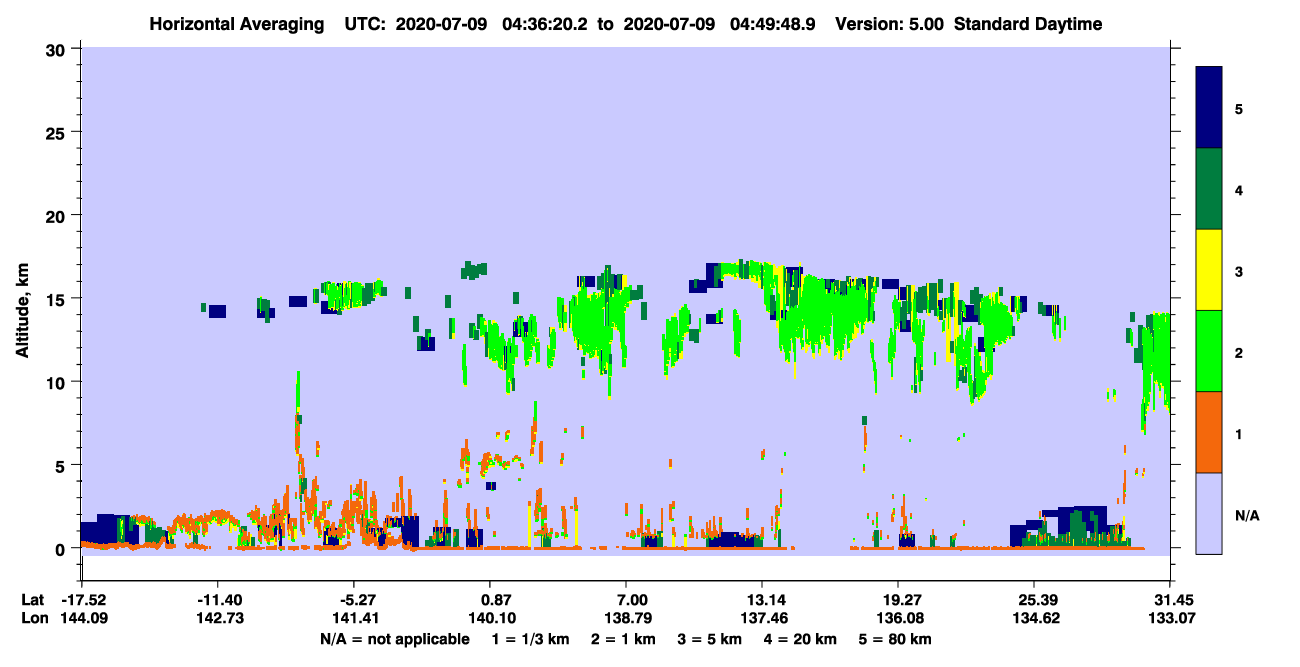Image resolution: width=1300 pixels, height=667 pixels.
Task: Click longitude value '142.73'
Action: (x=218, y=619)
